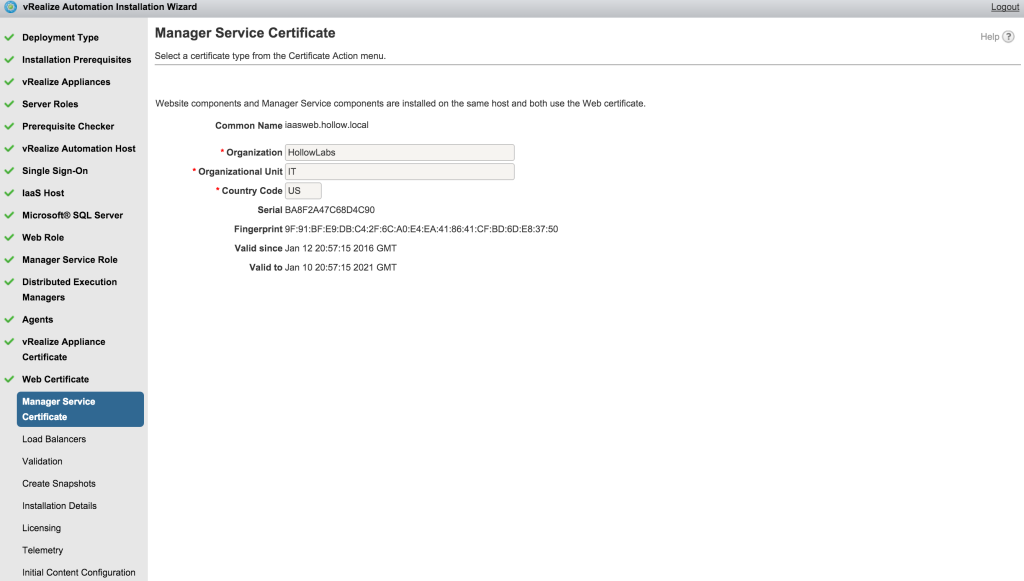Select the Country Code field
Viewport: 1024px width, 581px height.
click(x=303, y=191)
